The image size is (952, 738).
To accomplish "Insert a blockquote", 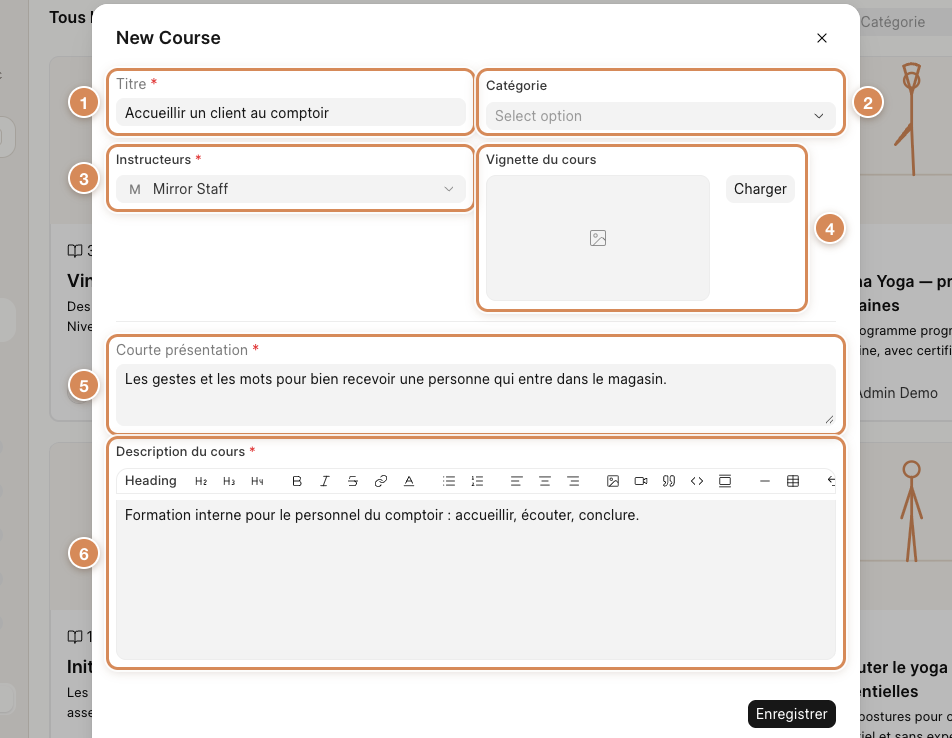I will tap(668, 481).
